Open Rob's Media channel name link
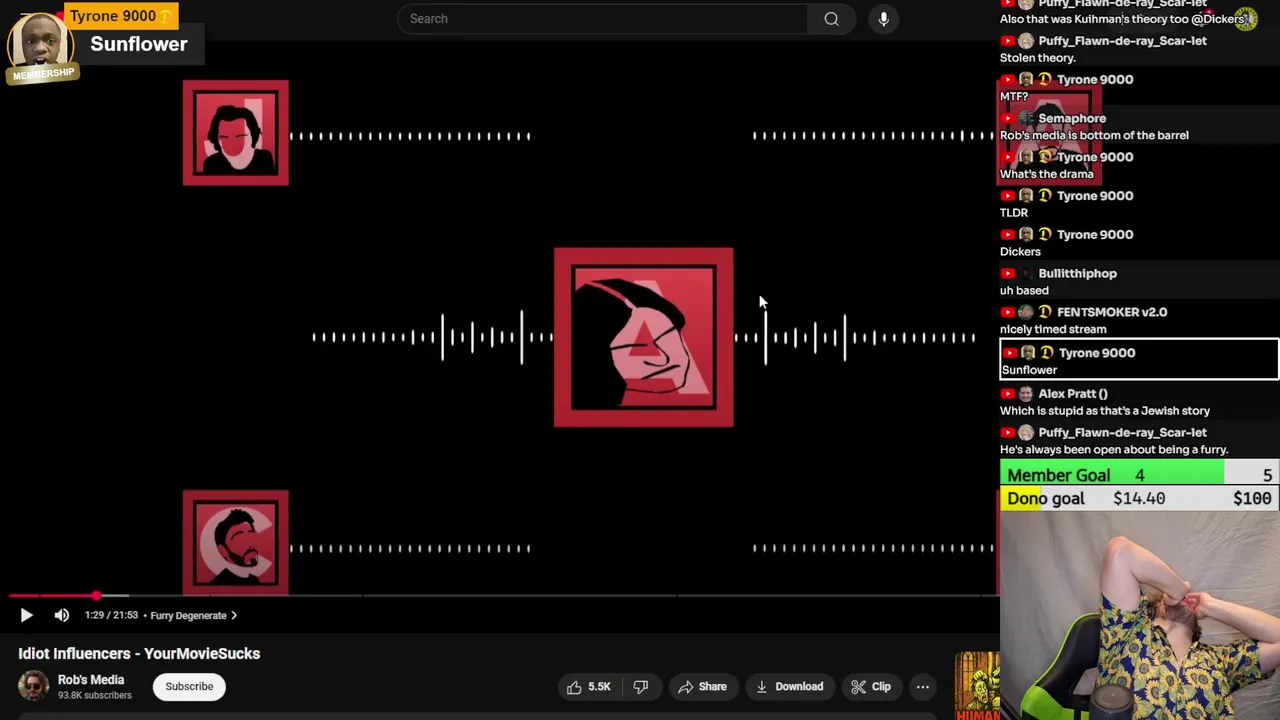Screen dimensions: 1280x720 click(x=91, y=680)
